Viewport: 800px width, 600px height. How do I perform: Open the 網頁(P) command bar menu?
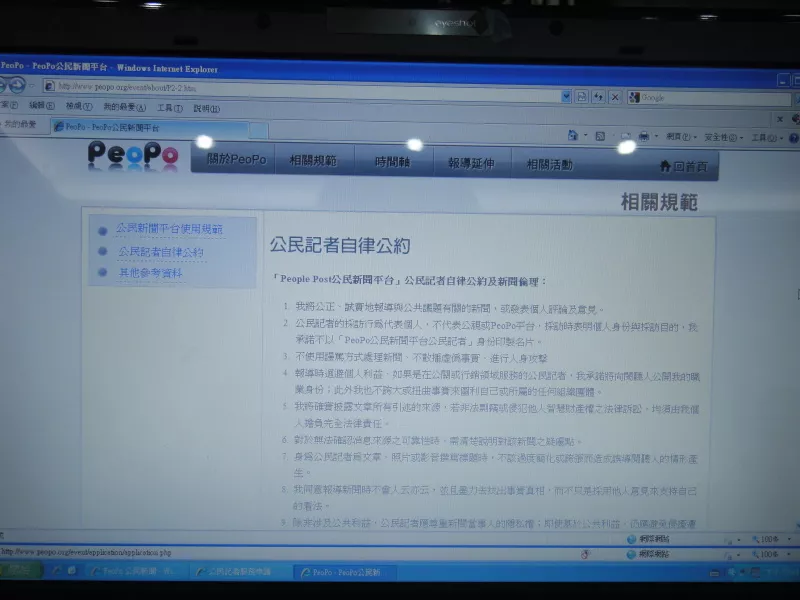click(681, 137)
